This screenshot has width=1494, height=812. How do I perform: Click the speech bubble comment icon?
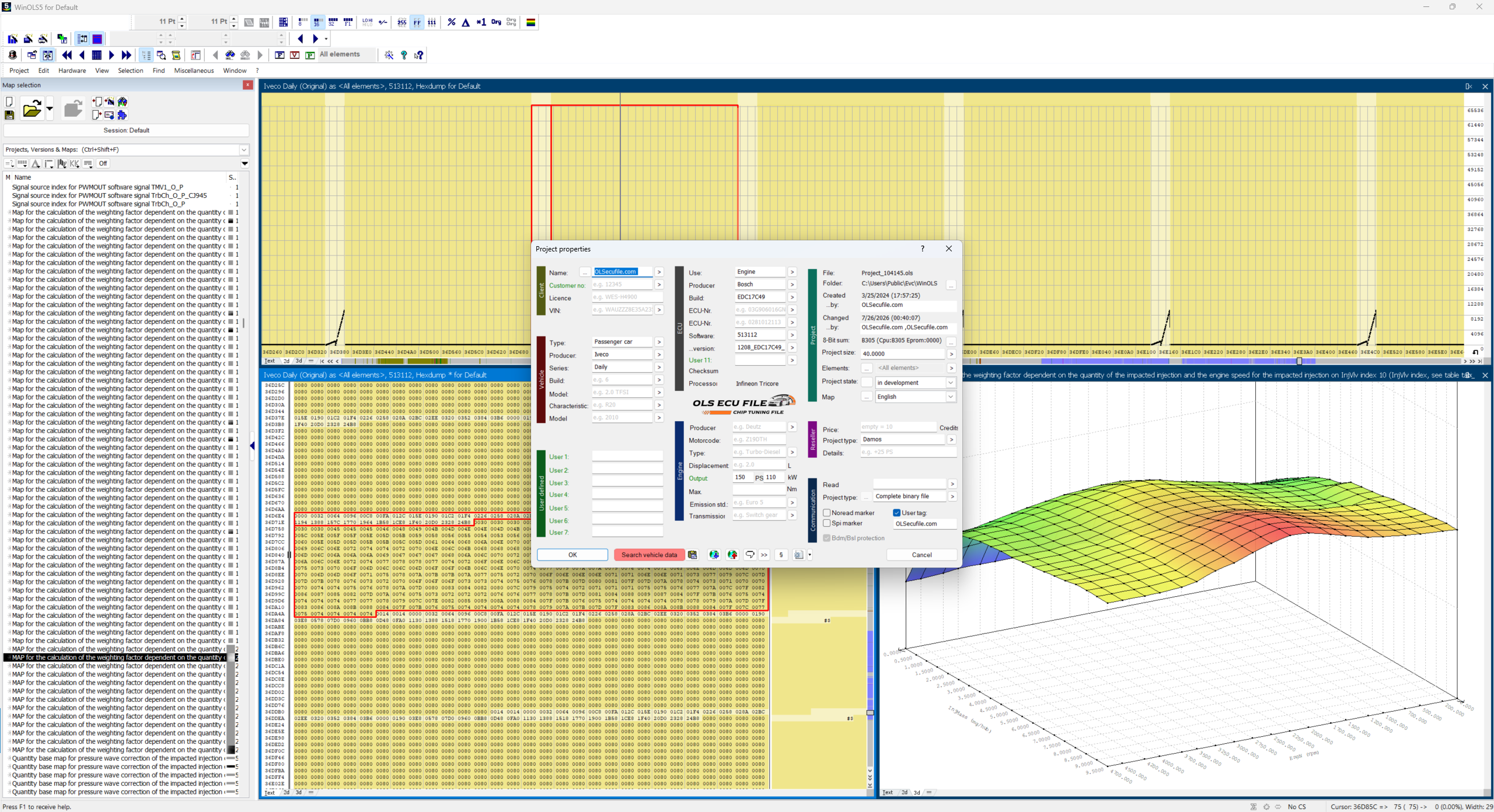click(750, 555)
